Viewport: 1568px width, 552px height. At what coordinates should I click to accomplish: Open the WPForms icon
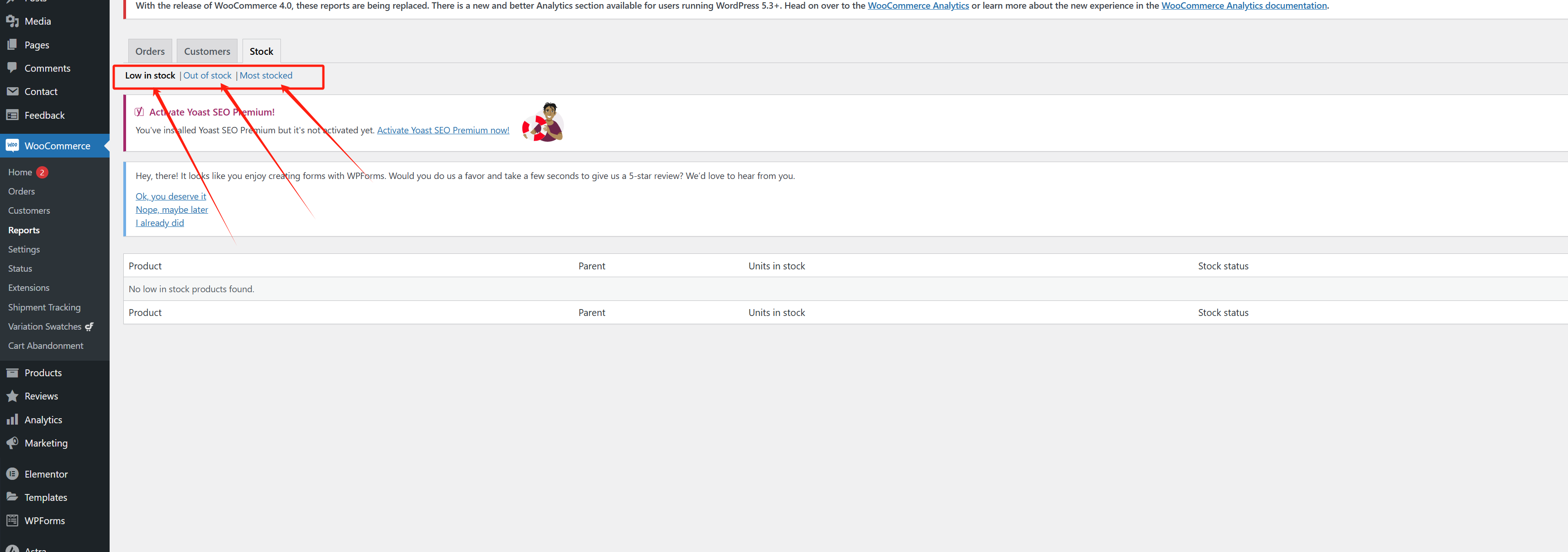pos(13,520)
